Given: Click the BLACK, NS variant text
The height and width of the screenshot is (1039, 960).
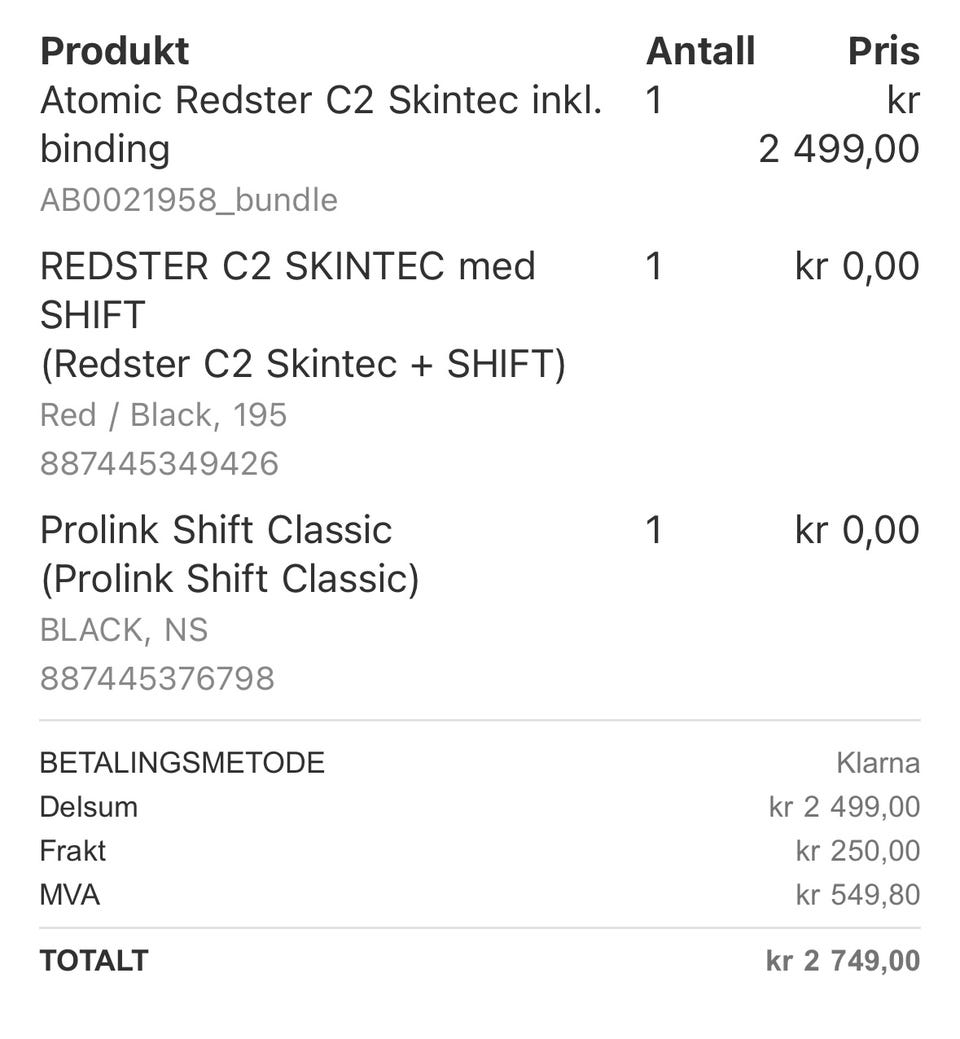Looking at the screenshot, I should pyautogui.click(x=124, y=630).
